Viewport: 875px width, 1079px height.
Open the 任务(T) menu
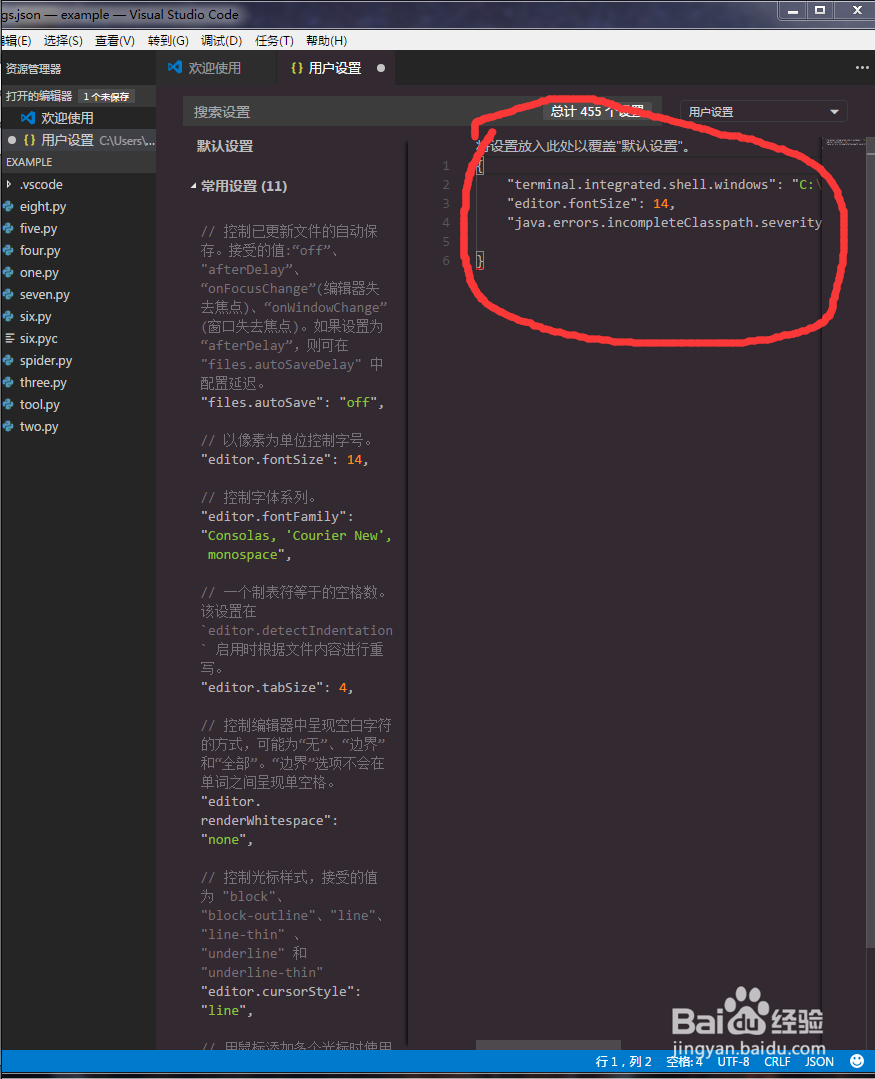(x=274, y=41)
